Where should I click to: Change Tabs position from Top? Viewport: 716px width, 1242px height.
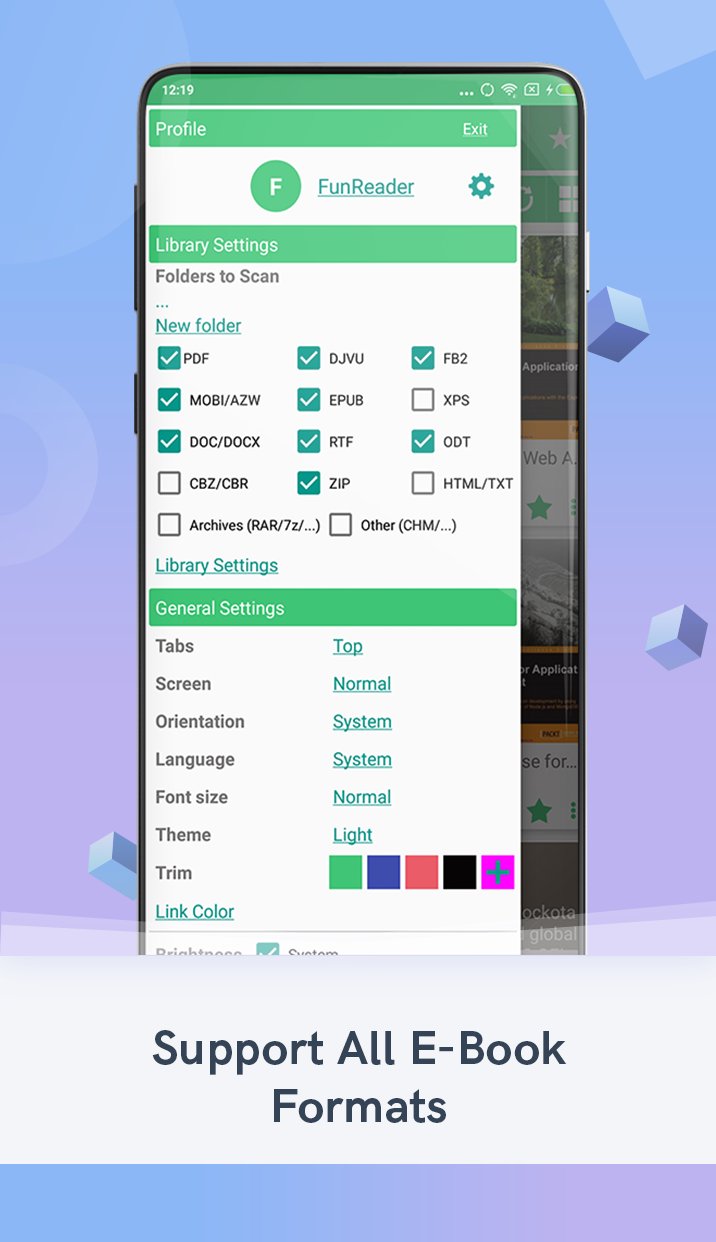pos(347,646)
